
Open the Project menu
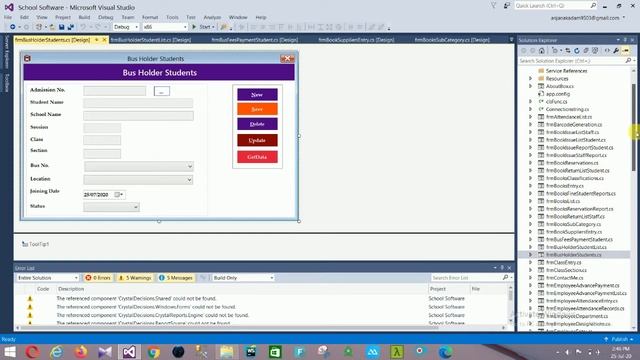[x=62, y=17]
